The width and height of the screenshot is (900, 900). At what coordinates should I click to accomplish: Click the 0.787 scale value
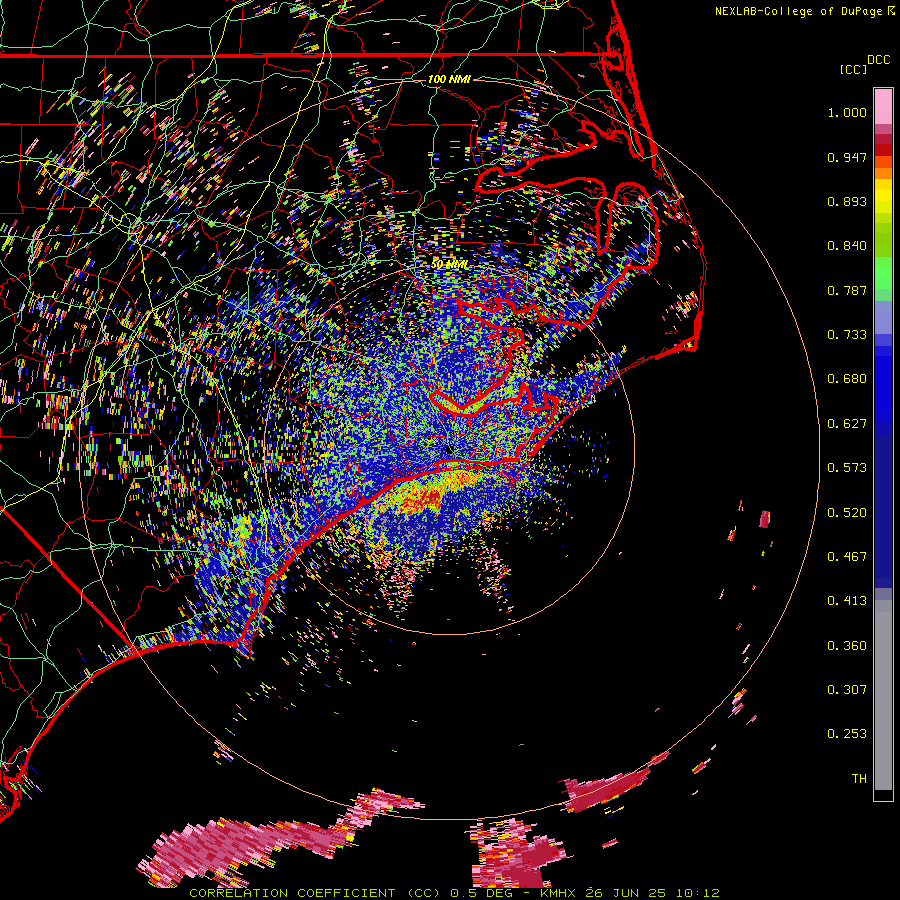(x=847, y=290)
